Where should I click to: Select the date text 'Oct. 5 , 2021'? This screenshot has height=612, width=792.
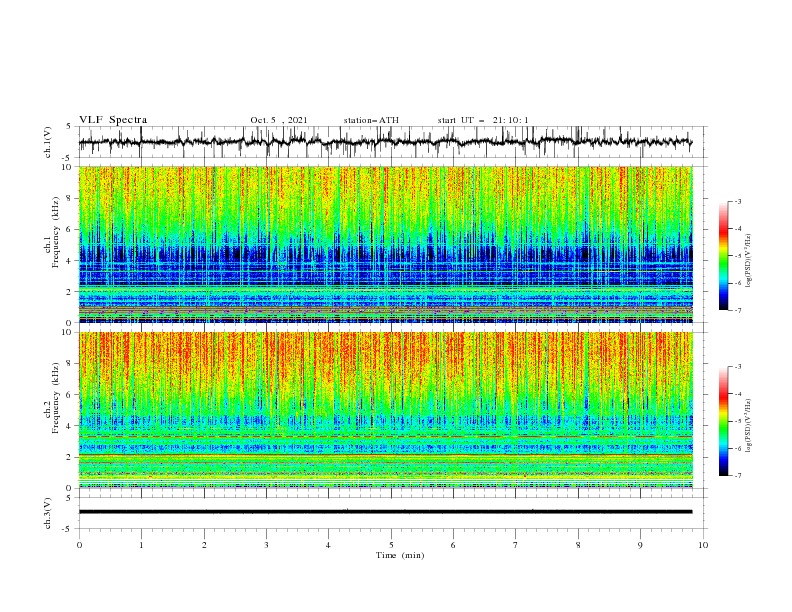click(x=279, y=120)
